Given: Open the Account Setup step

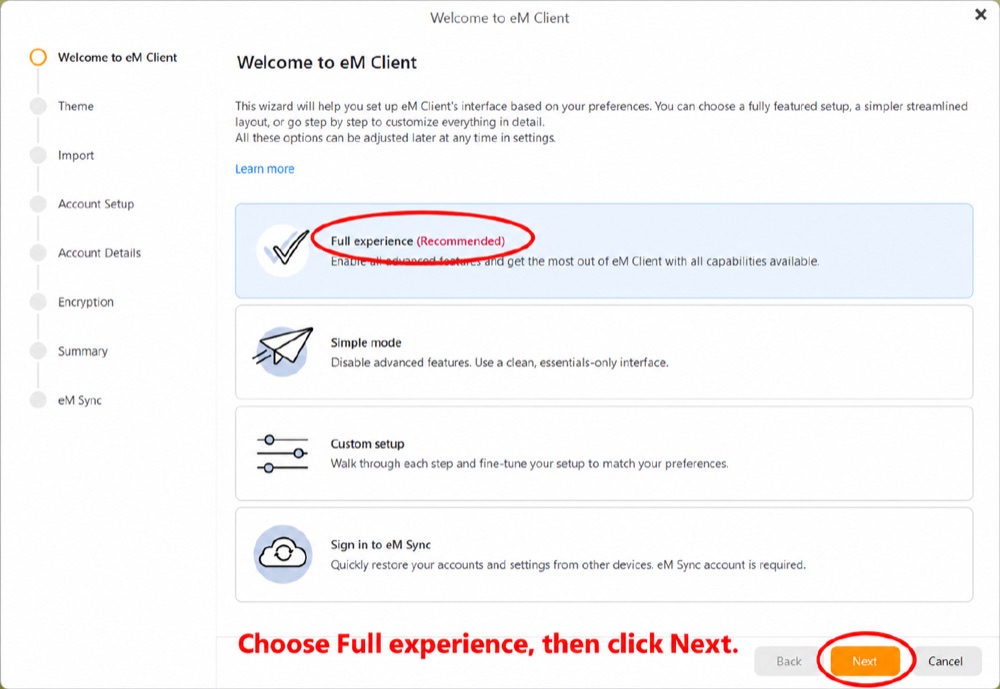Looking at the screenshot, I should pos(96,204).
